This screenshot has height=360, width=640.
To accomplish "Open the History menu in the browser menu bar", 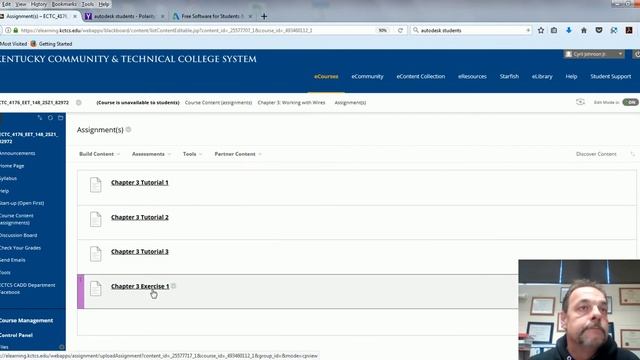I will [39, 4].
